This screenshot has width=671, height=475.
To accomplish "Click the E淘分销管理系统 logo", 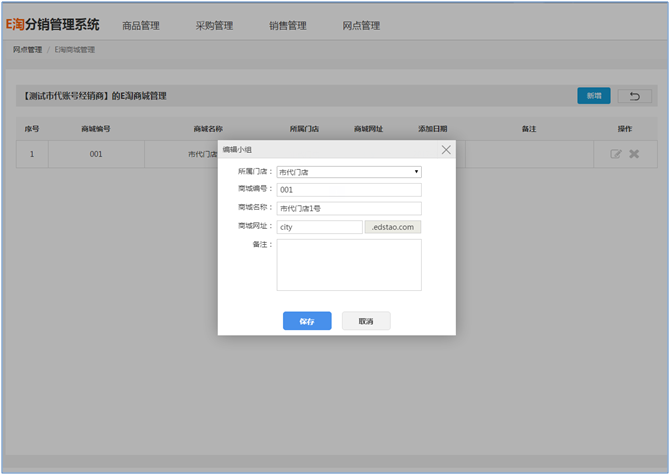I will 52,25.
